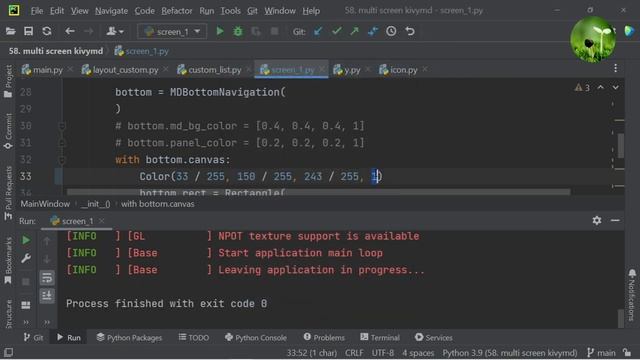640x360 pixels.
Task: Open file with the folder toolbar icon
Action: (10, 31)
